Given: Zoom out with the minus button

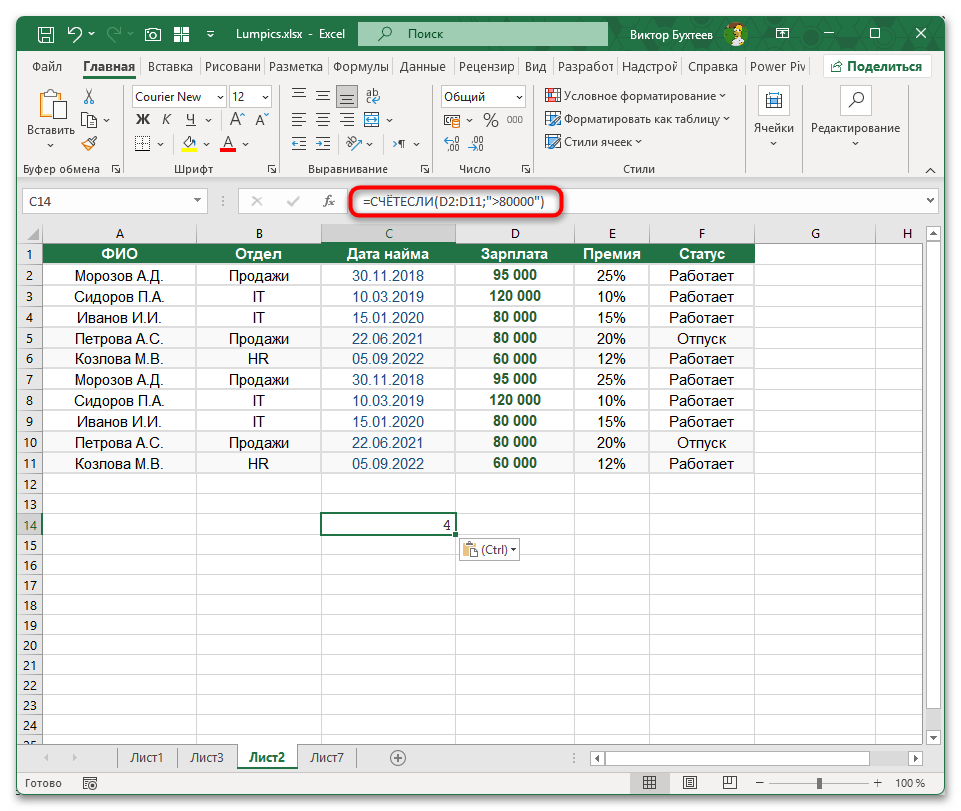Looking at the screenshot, I should 760,783.
